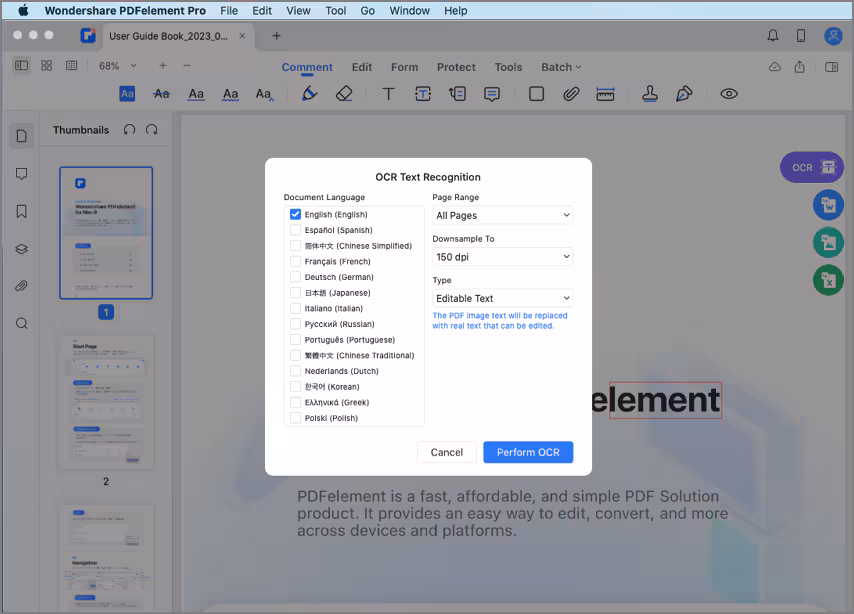
Task: Select the Text Box tool
Action: click(x=423, y=94)
